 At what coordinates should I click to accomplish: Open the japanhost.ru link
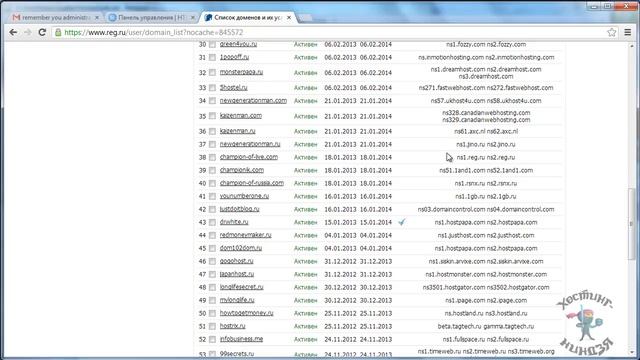(x=237, y=274)
